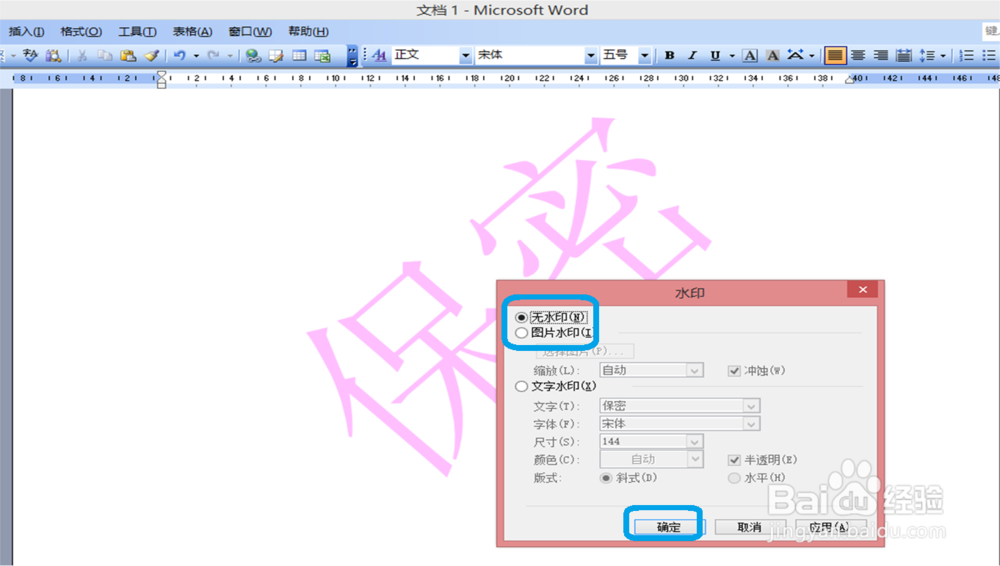Open the 缩放 scale dropdown
The width and height of the screenshot is (1000, 566).
pos(695,371)
